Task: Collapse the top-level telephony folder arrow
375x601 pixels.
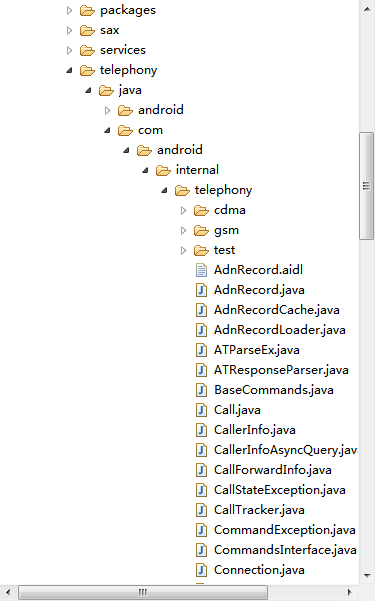Action: click(69, 70)
